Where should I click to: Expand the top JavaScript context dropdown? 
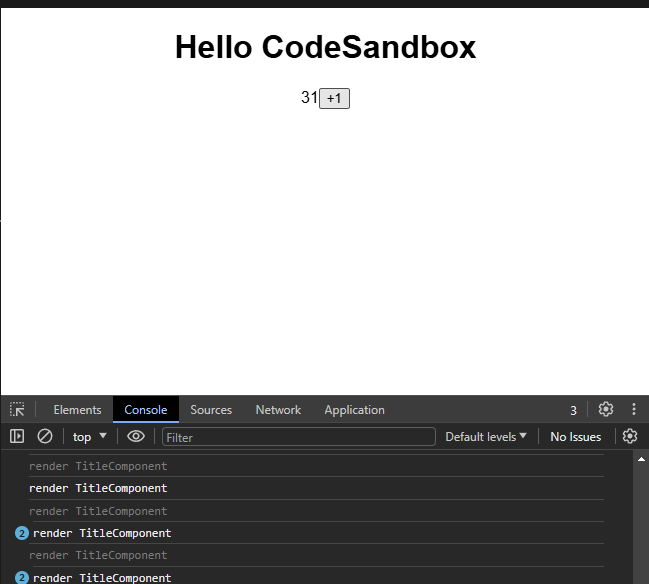tap(90, 437)
